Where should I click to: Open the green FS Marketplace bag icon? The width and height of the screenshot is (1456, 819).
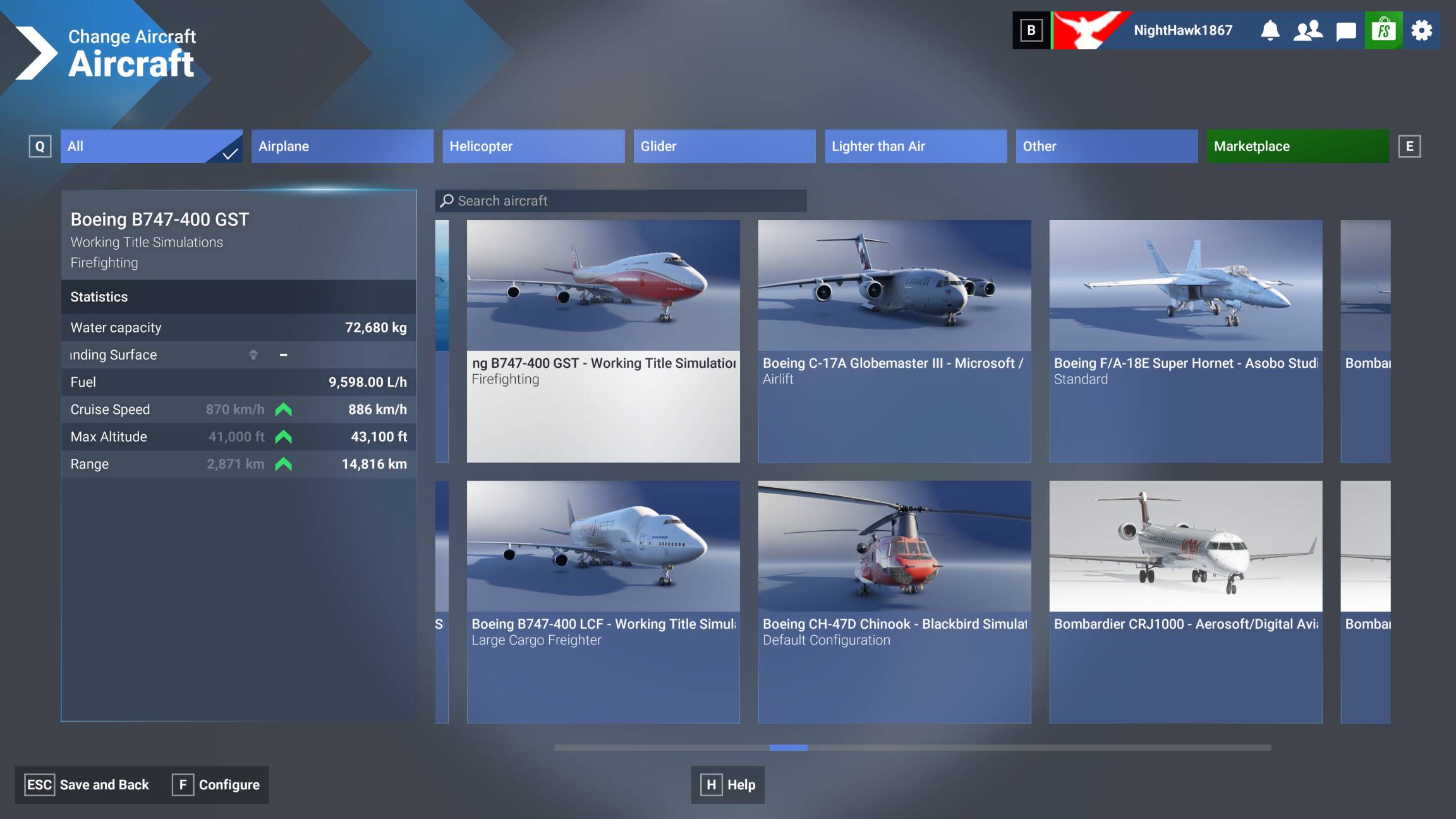(1384, 30)
